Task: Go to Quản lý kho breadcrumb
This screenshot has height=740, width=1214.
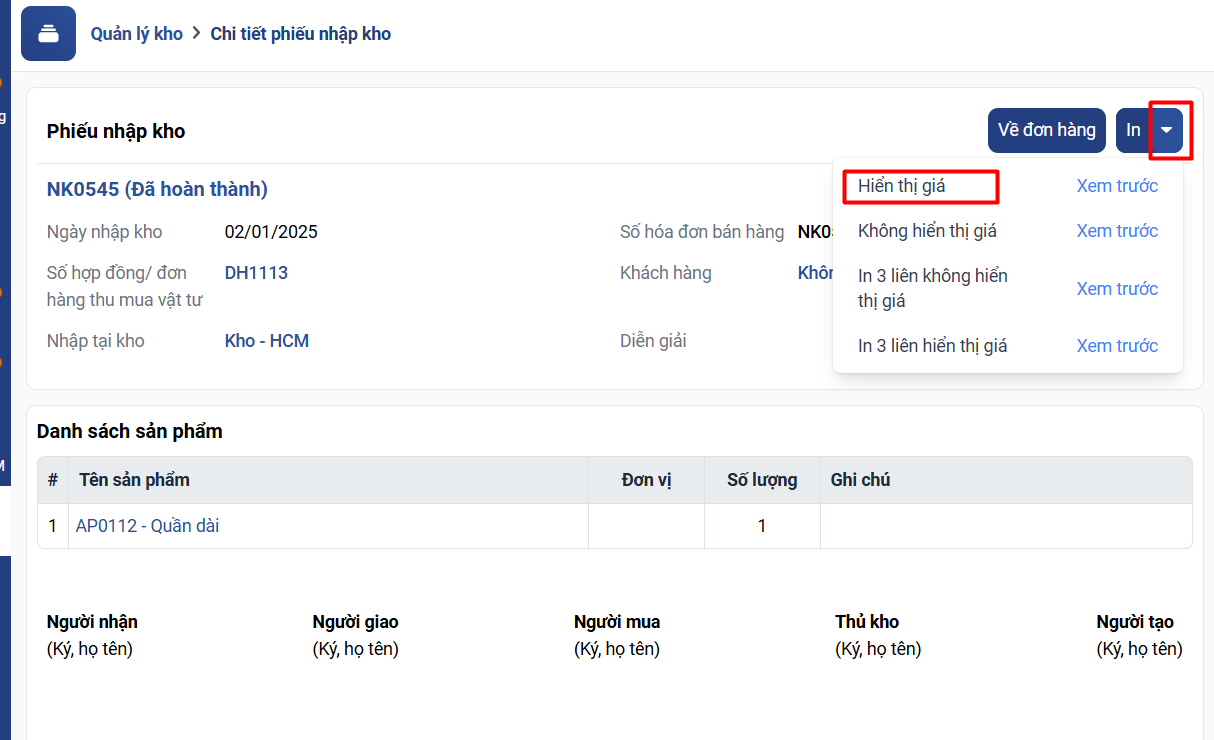Action: [x=137, y=34]
